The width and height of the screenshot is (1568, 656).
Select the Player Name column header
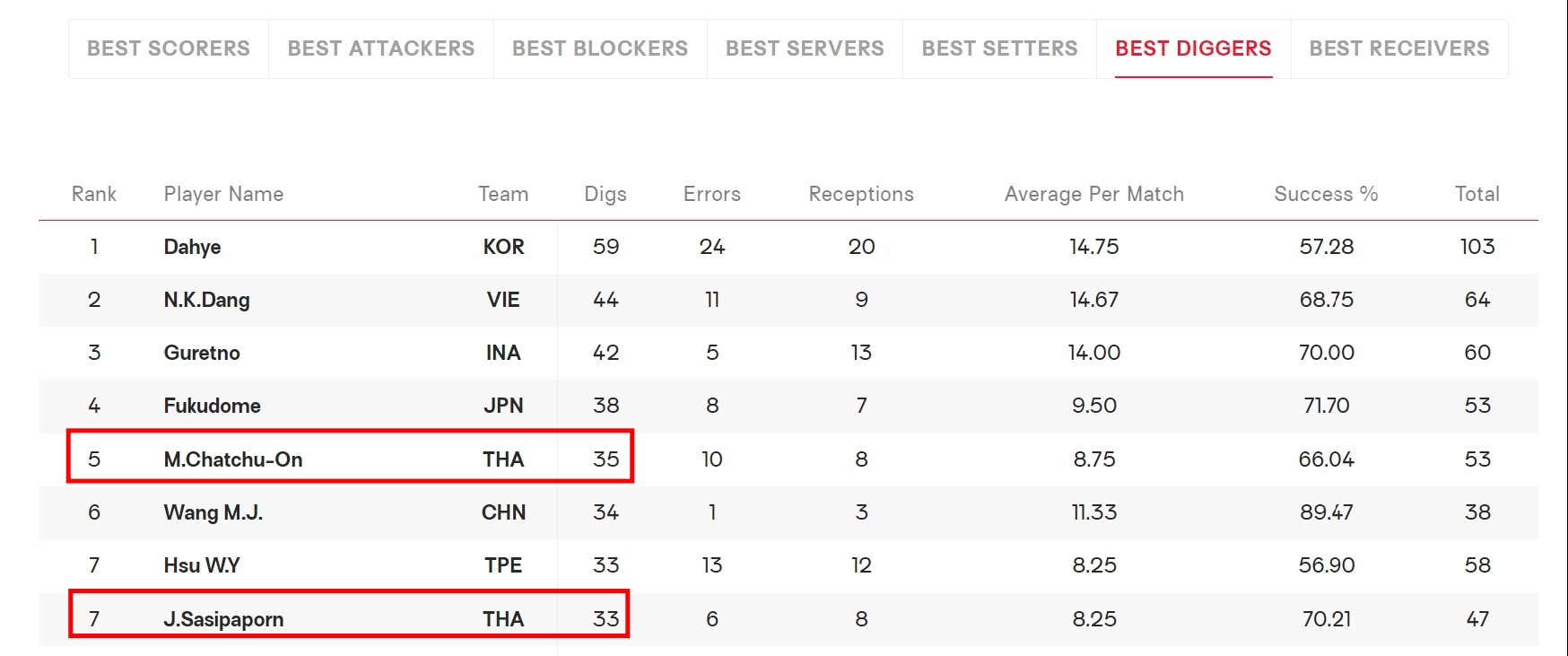click(223, 194)
